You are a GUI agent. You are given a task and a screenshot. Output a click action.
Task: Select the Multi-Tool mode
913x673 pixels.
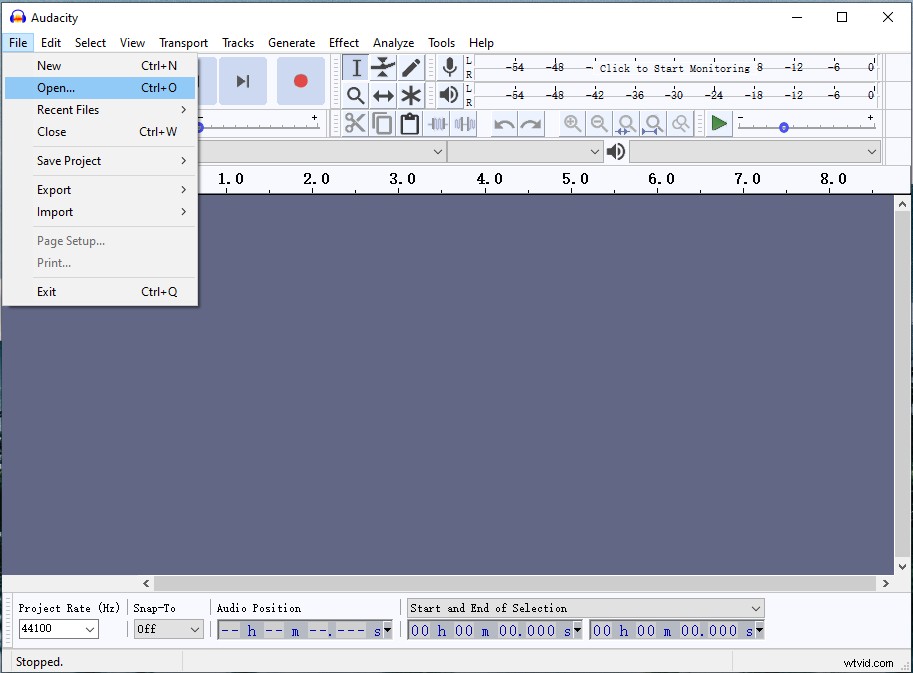411,95
